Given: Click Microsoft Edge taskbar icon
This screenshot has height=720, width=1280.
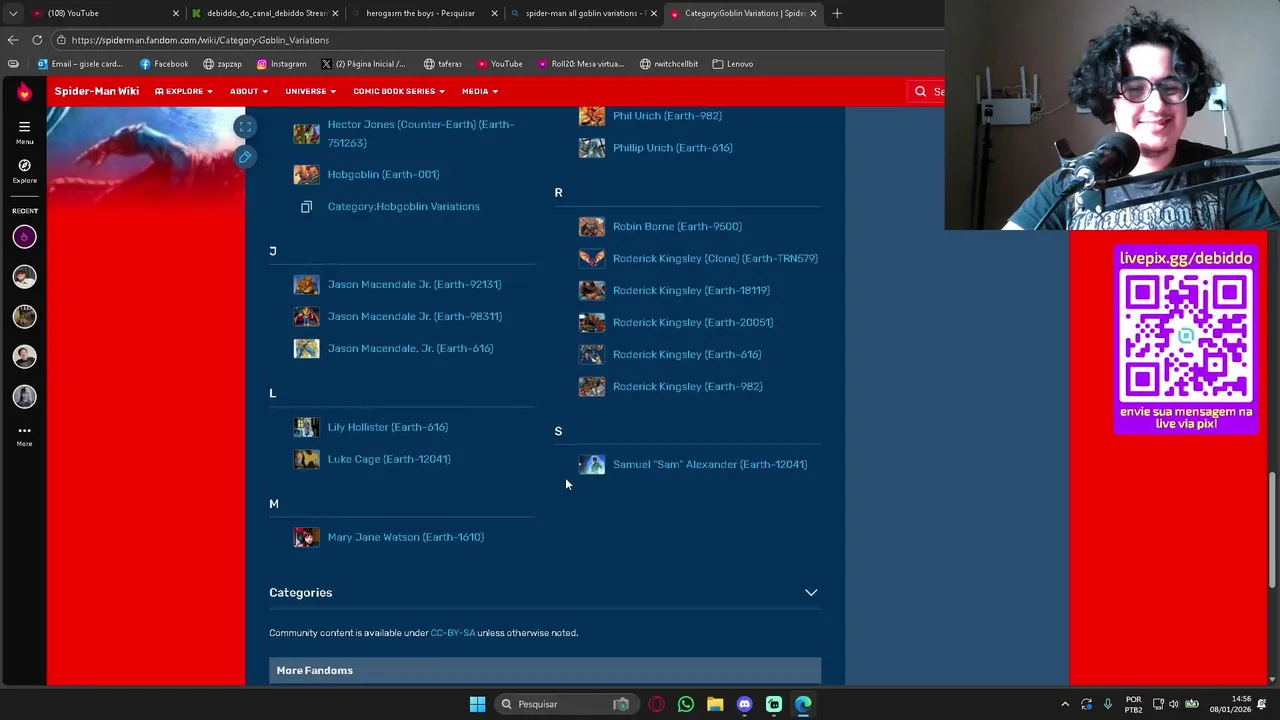Looking at the screenshot, I should pyautogui.click(x=803, y=704).
